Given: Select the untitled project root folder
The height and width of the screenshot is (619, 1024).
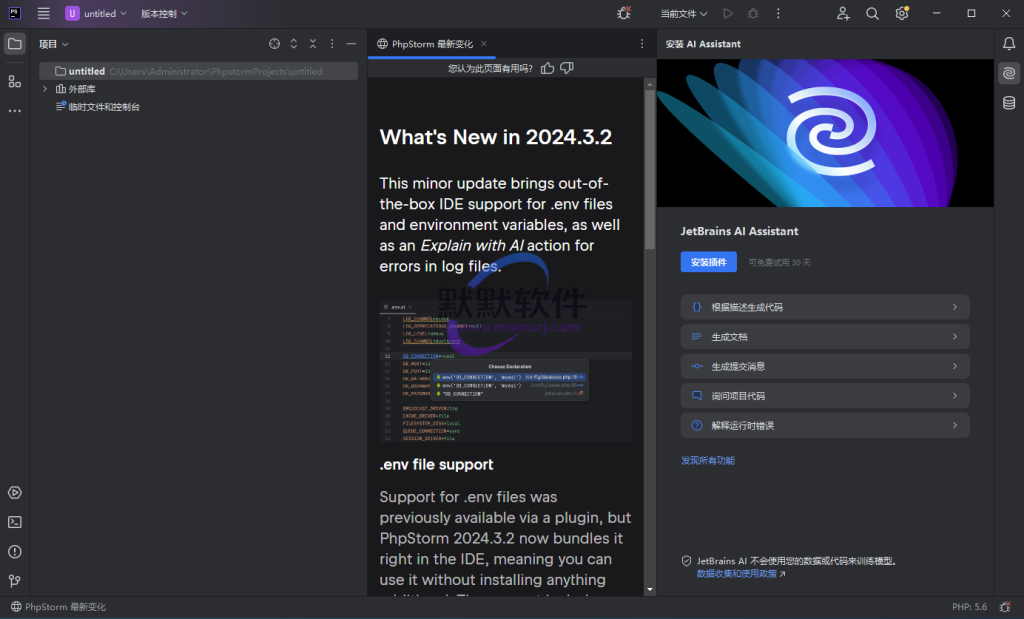Looking at the screenshot, I should (199, 71).
